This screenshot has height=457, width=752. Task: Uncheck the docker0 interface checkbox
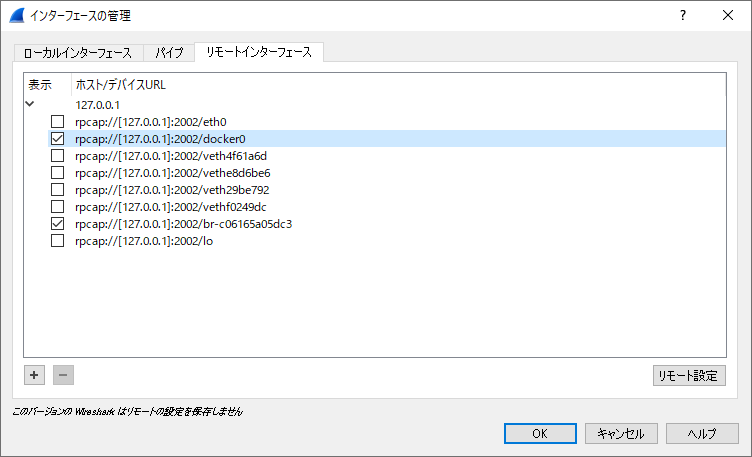point(58,139)
